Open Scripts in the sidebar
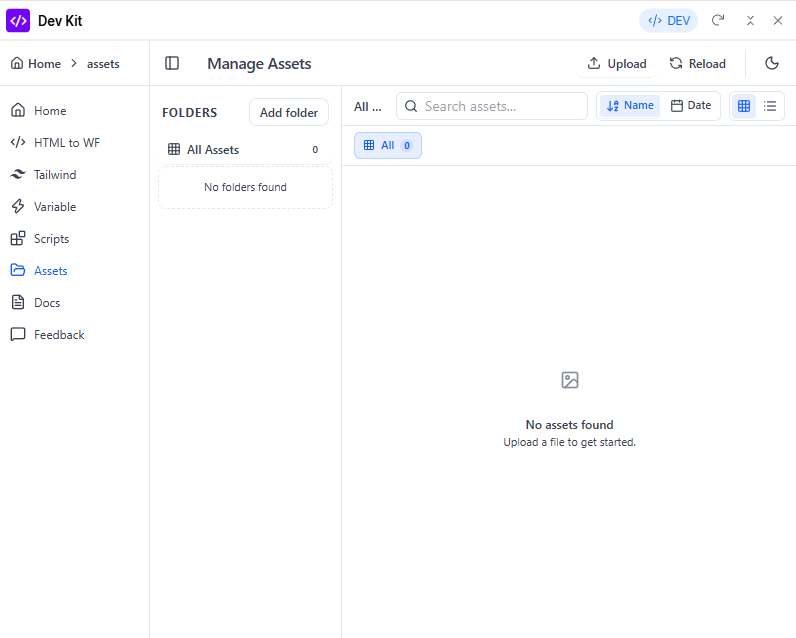This screenshot has width=796, height=638. tap(40, 239)
